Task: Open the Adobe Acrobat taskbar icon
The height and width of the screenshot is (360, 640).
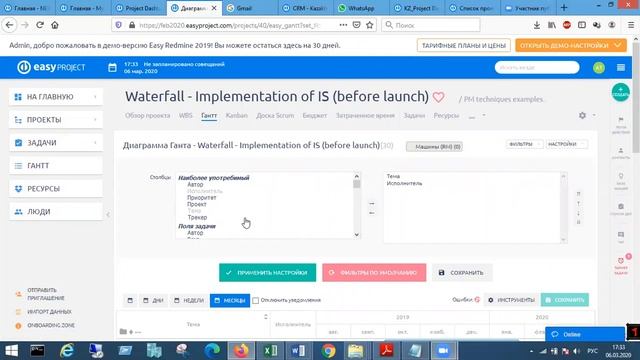Action: click(x=386, y=351)
